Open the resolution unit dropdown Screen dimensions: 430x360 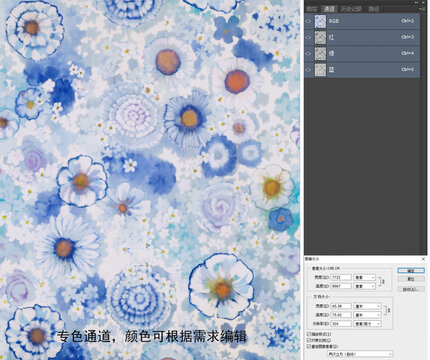[x=367, y=324]
